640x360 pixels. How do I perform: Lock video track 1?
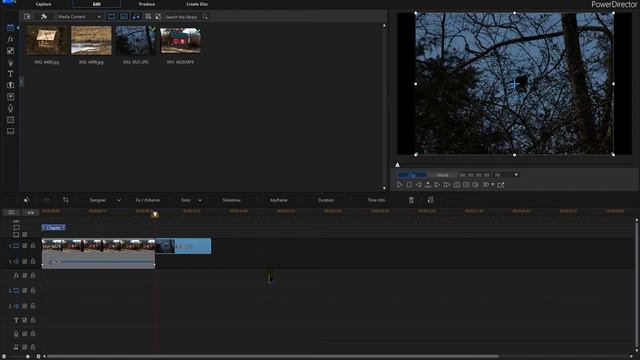(33, 246)
